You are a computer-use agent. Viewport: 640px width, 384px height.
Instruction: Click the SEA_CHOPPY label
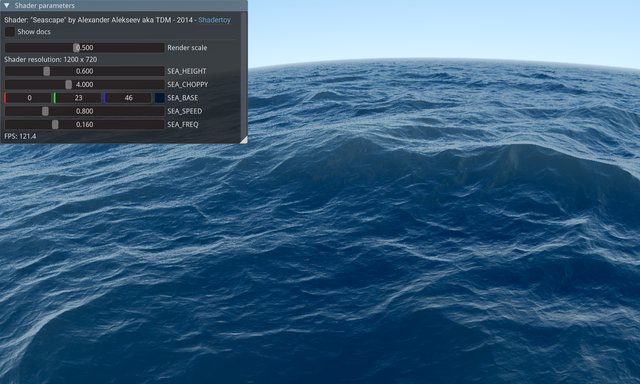coord(188,84)
